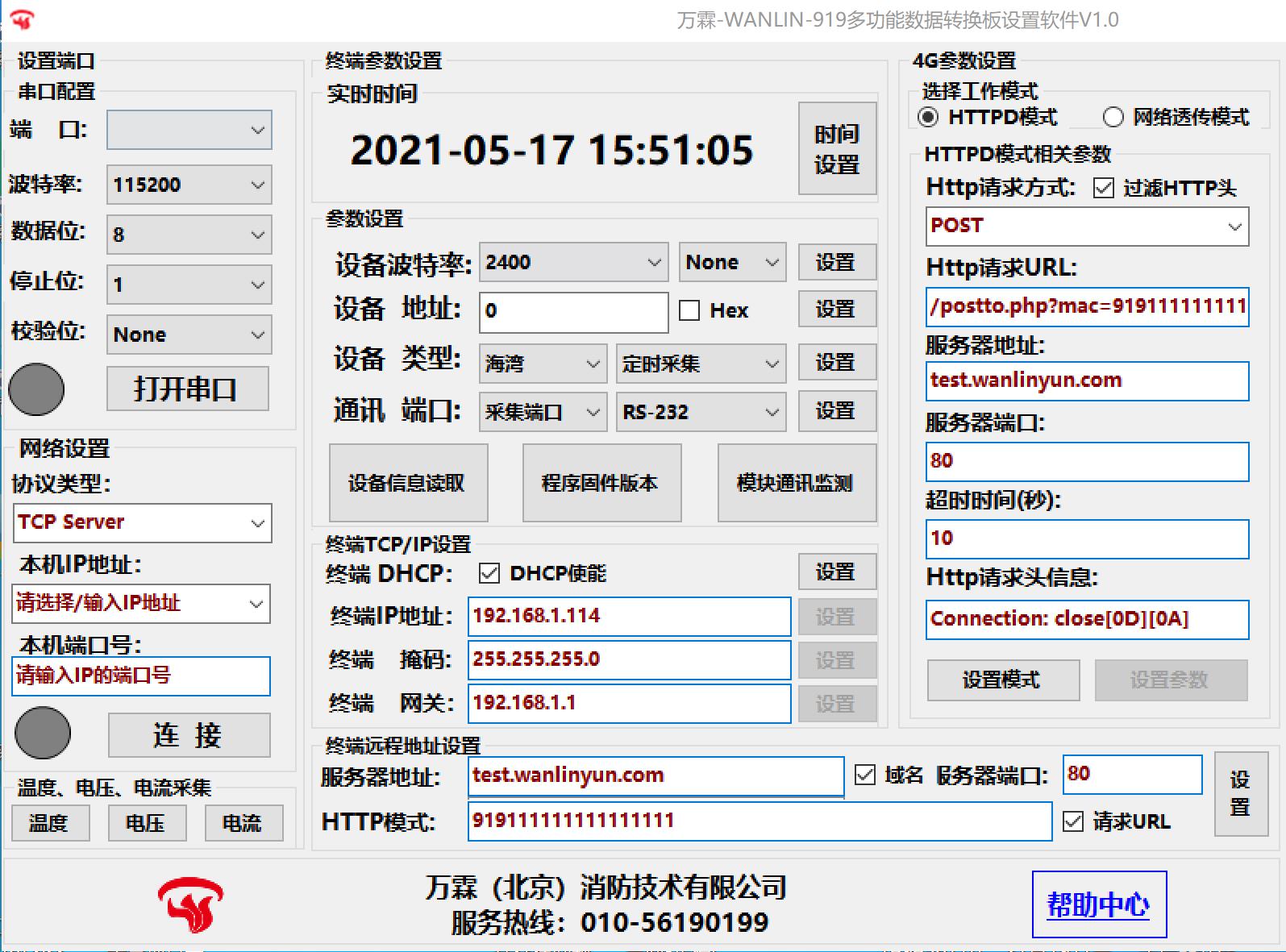Click the 4G 服务器端口 field showing 80

pos(1088,462)
